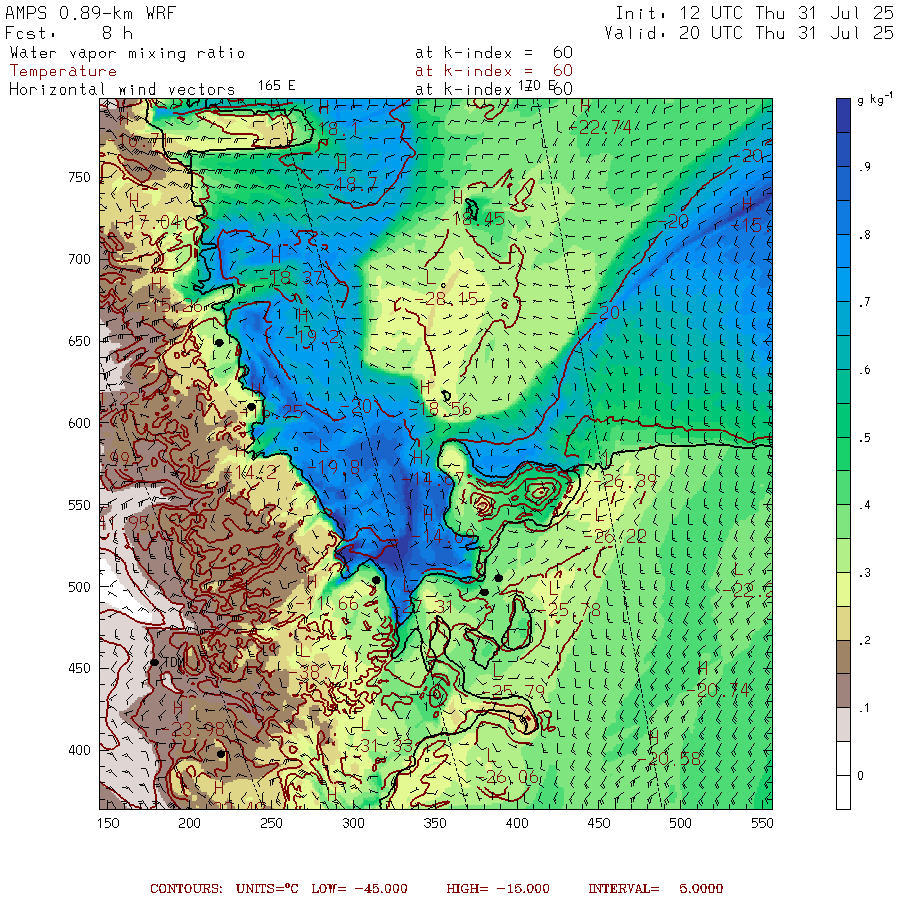Click the '-38.74' temperature low value

click(x=318, y=672)
